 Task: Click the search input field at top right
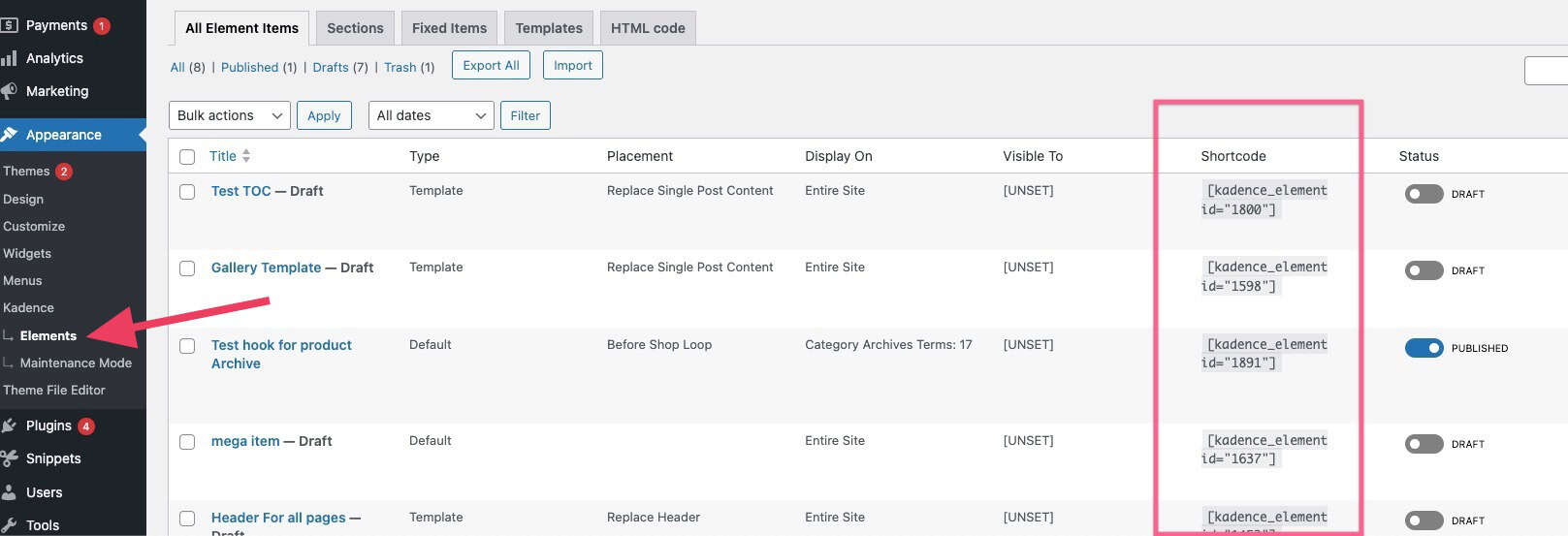(1547, 71)
